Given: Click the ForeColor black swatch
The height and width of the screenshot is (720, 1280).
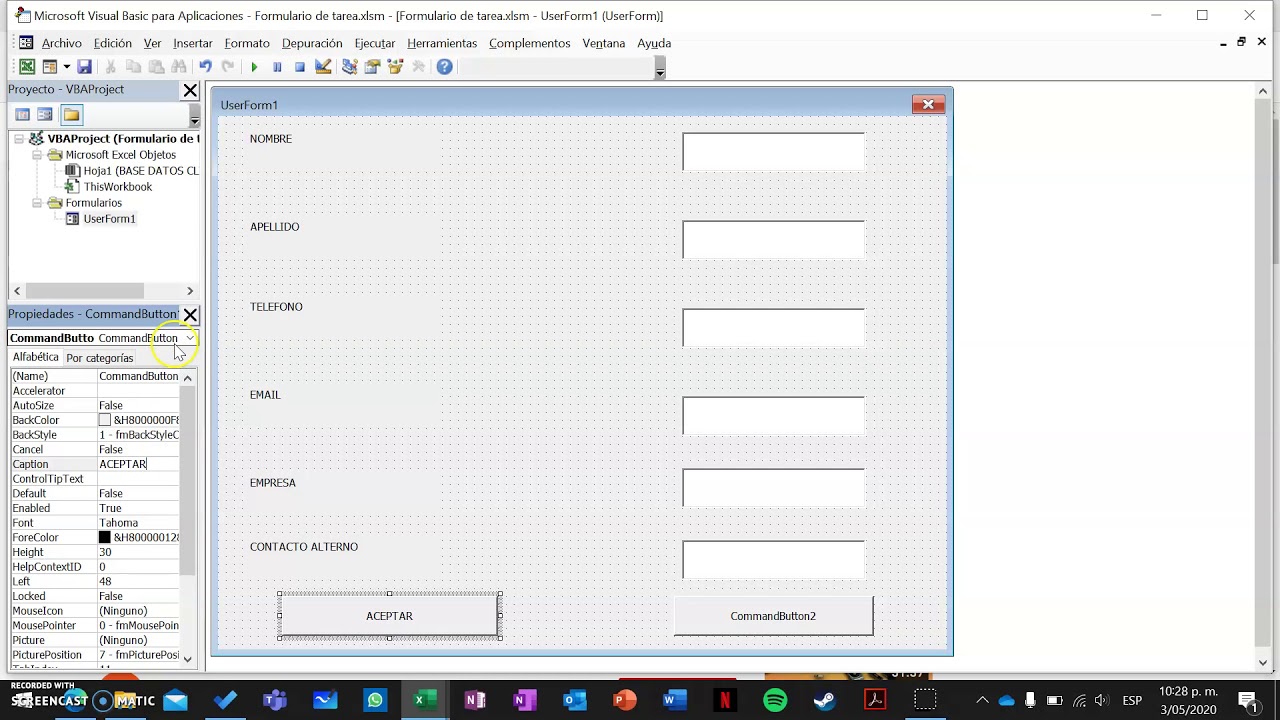Looking at the screenshot, I should pyautogui.click(x=104, y=537).
